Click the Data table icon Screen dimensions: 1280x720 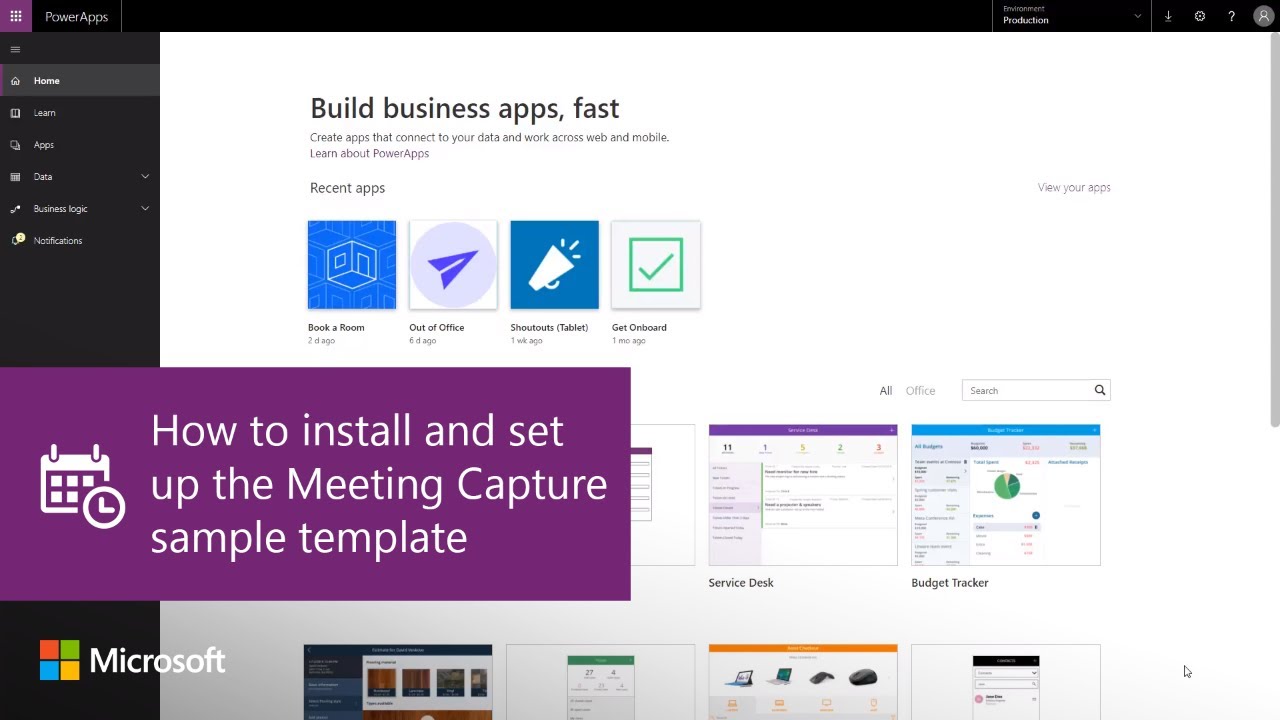15,177
